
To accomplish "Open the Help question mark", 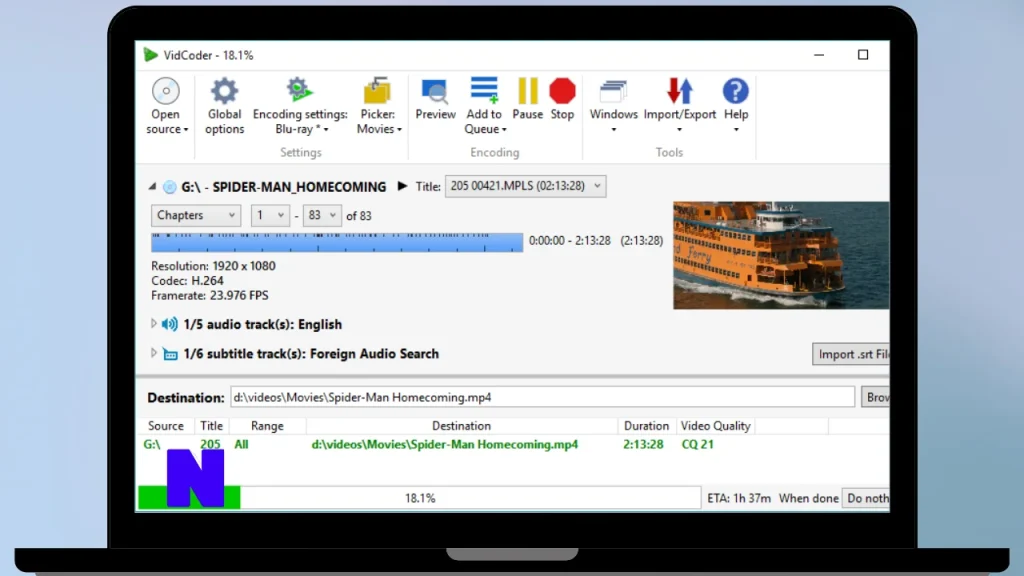I will click(735, 91).
